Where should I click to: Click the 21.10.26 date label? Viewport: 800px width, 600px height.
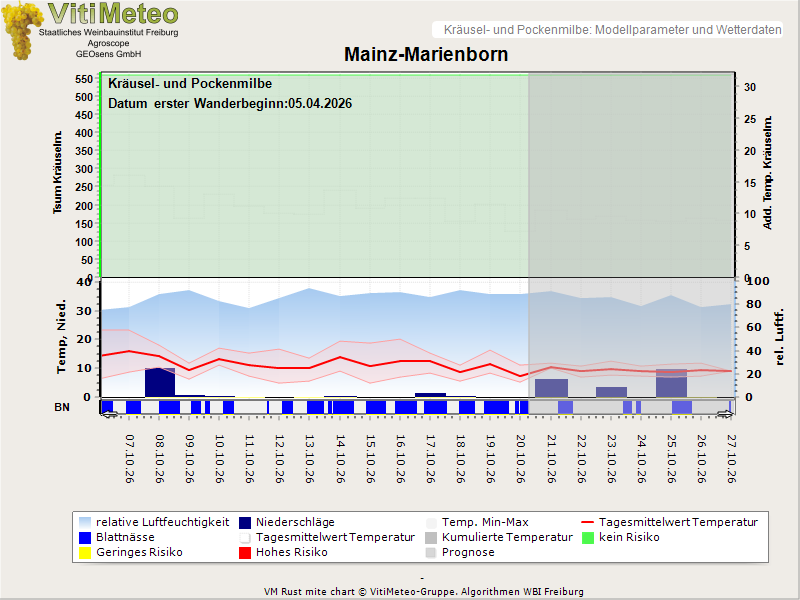551,459
